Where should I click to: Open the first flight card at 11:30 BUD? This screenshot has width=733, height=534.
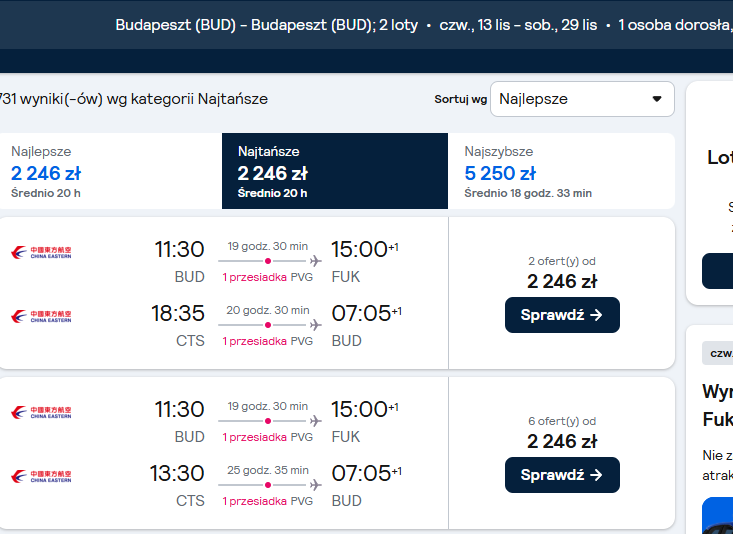(x=337, y=293)
